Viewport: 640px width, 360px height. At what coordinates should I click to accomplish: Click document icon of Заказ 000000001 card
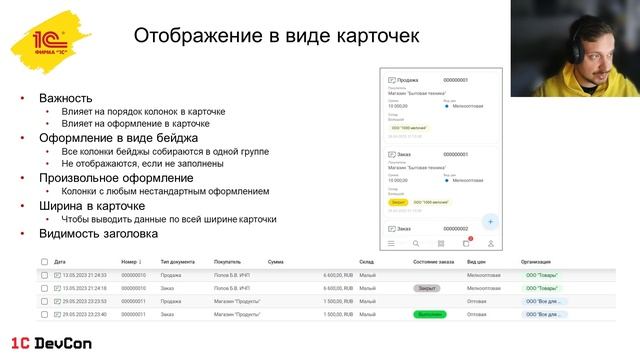click(x=391, y=155)
